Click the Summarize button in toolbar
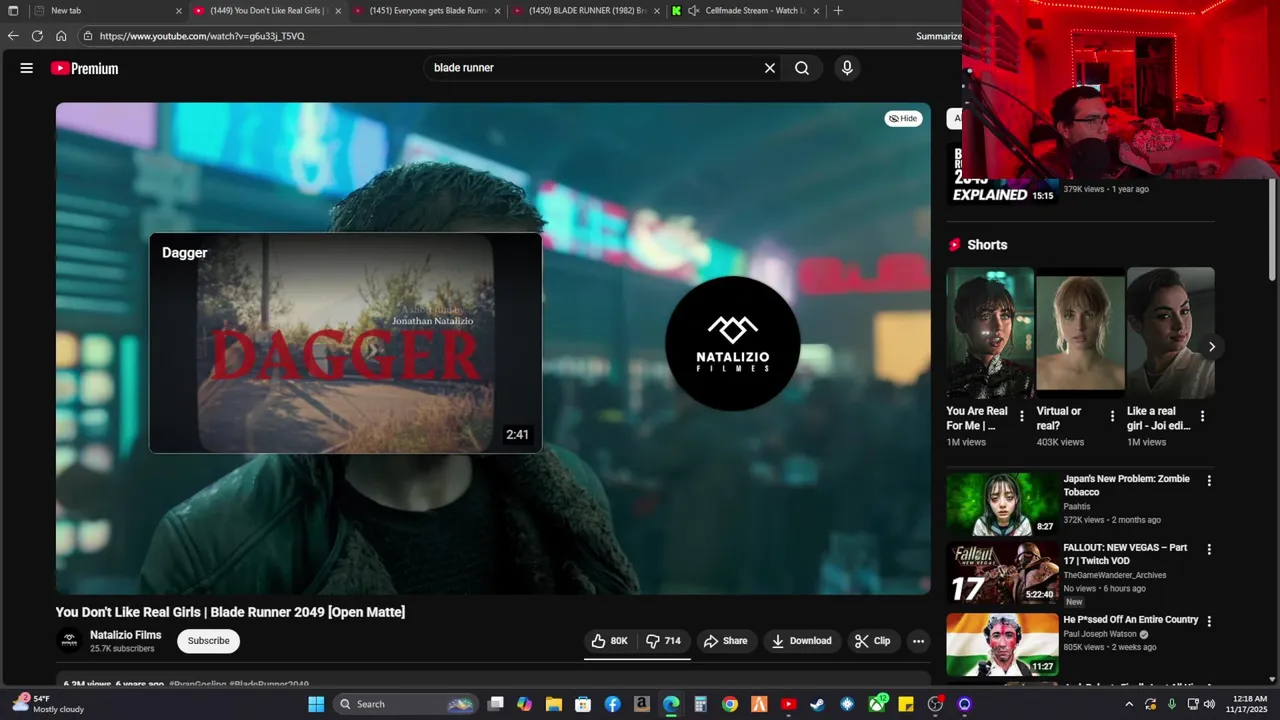Viewport: 1280px width, 720px height. pos(938,36)
